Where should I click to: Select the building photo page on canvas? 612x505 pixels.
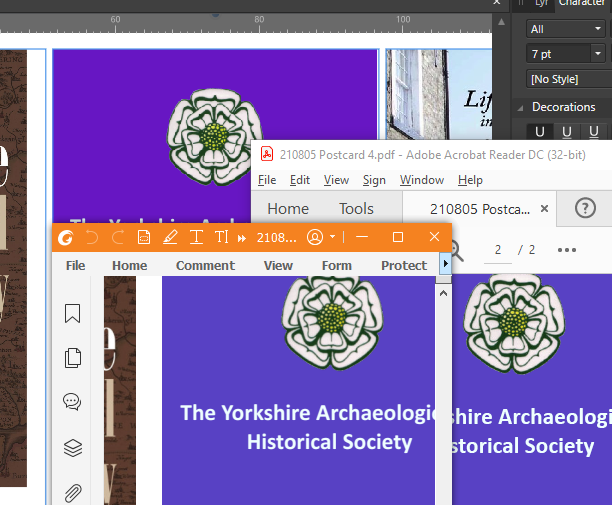[x=439, y=94]
